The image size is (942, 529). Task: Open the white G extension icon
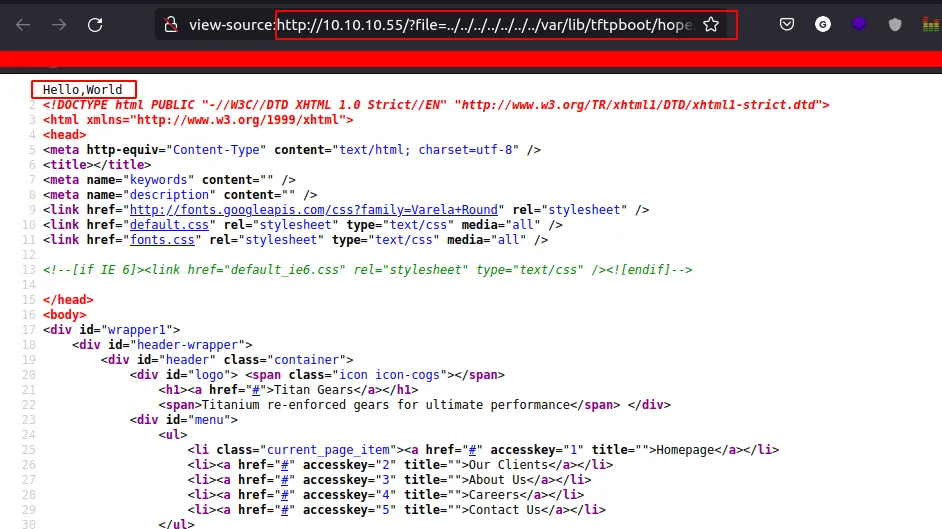point(823,25)
